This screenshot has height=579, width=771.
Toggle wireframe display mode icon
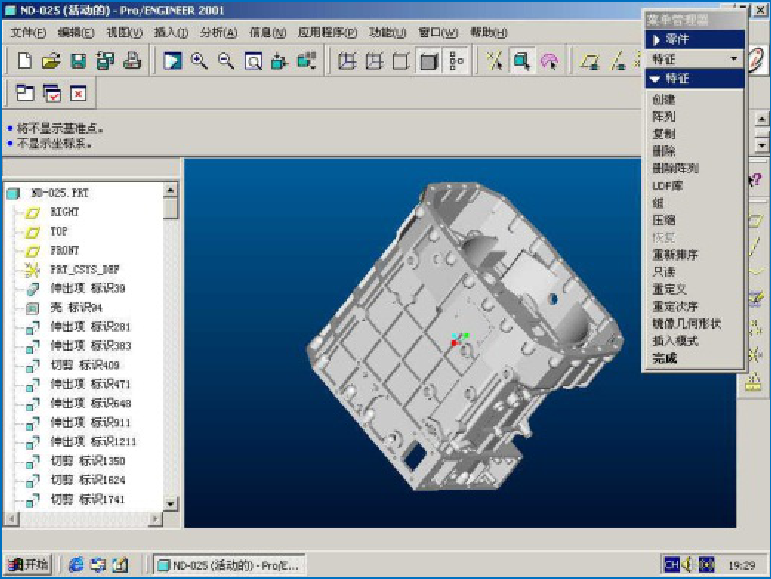(x=347, y=61)
